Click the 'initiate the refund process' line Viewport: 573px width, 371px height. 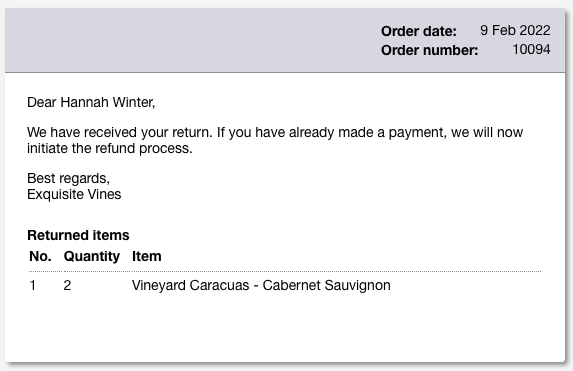click(110, 148)
